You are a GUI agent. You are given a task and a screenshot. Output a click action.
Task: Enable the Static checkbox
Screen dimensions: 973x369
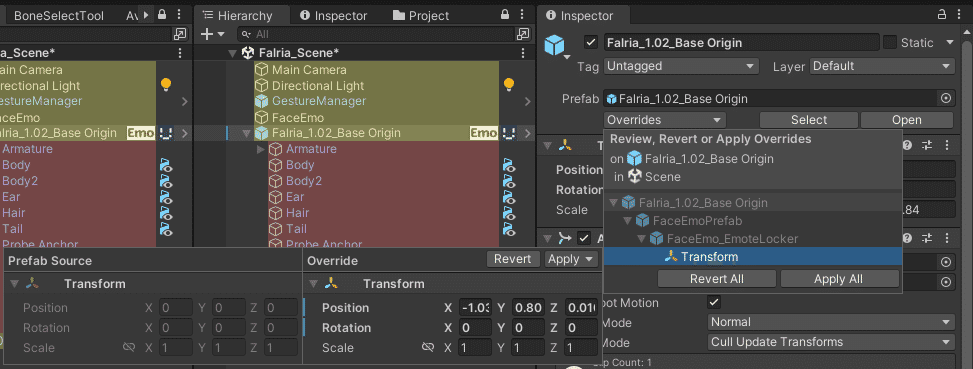(890, 43)
